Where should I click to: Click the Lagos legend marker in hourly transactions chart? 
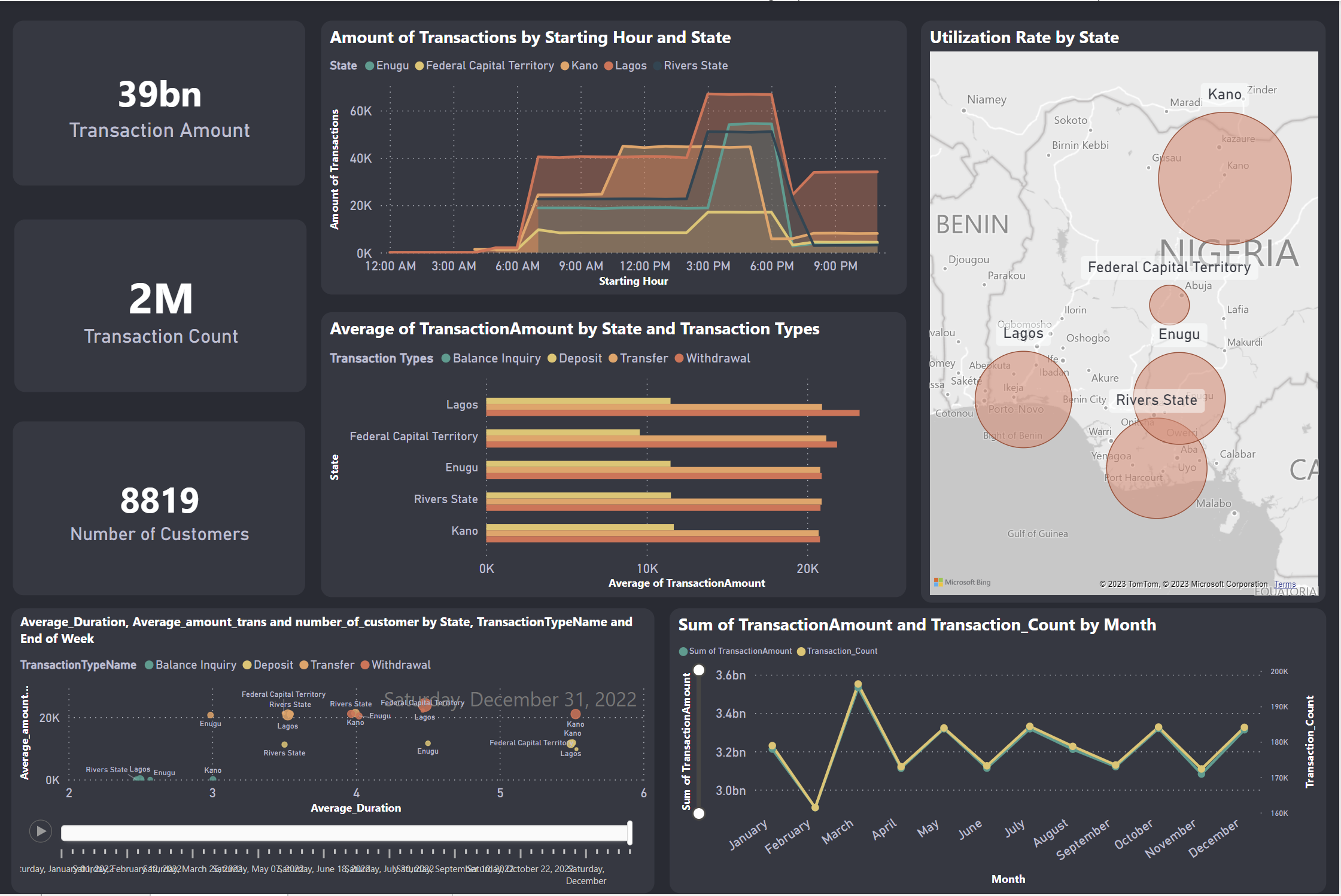pyautogui.click(x=609, y=66)
